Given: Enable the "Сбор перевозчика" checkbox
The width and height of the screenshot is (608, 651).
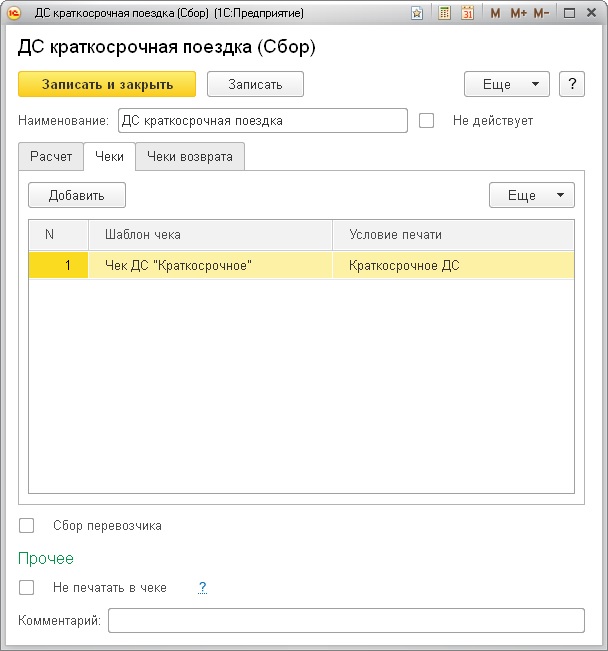Looking at the screenshot, I should (27, 526).
